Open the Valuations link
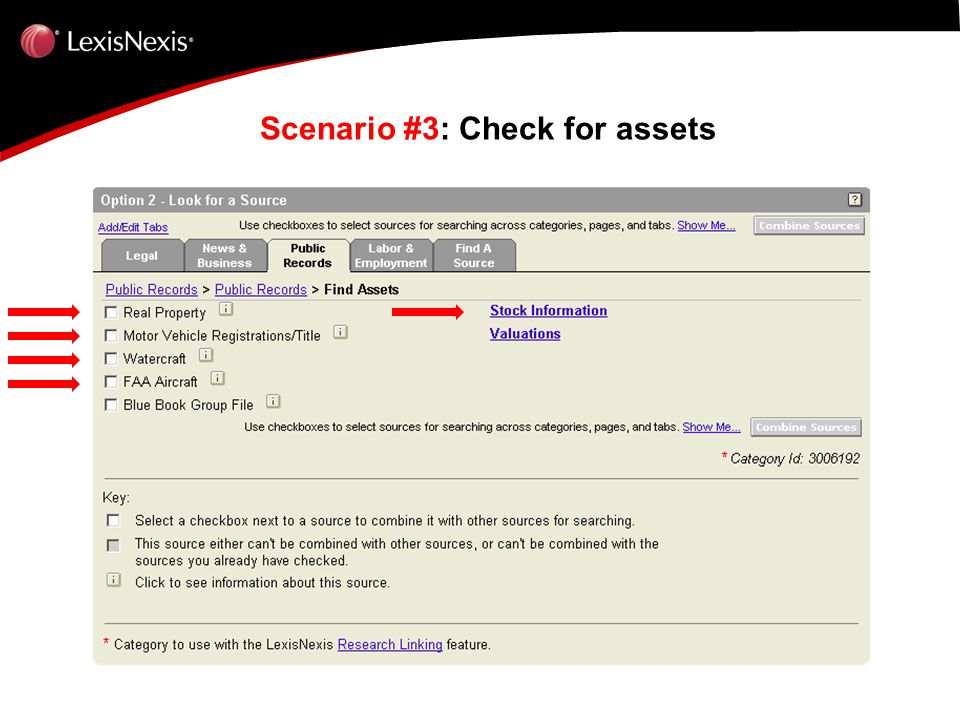Viewport: 960px width, 720px height. 525,334
